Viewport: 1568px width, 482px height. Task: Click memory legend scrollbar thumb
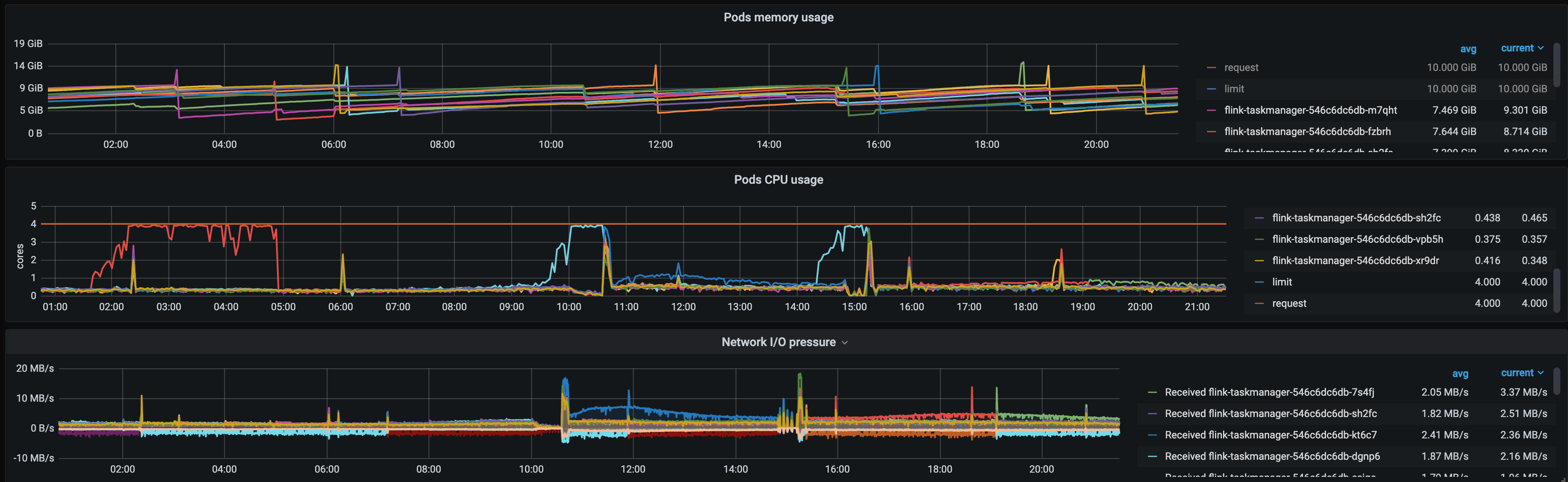[x=1556, y=64]
